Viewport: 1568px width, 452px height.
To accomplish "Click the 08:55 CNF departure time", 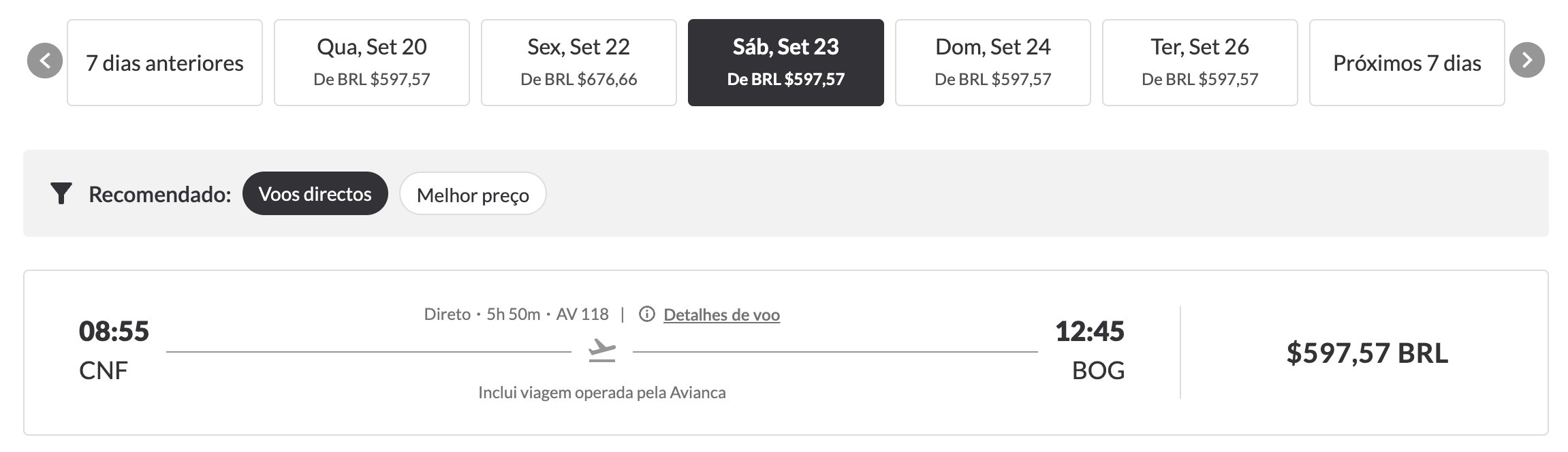I will click(114, 350).
